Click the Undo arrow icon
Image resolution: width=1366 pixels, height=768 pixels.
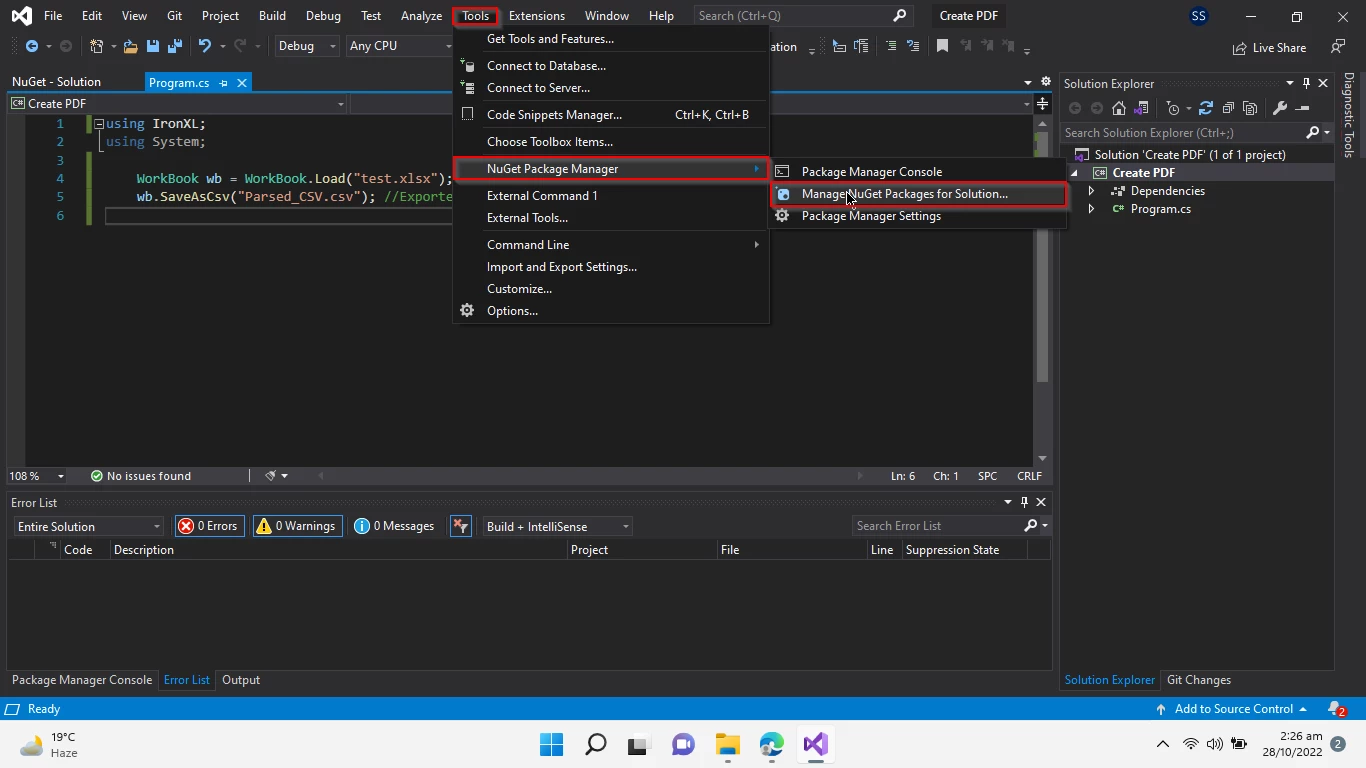[x=205, y=46]
